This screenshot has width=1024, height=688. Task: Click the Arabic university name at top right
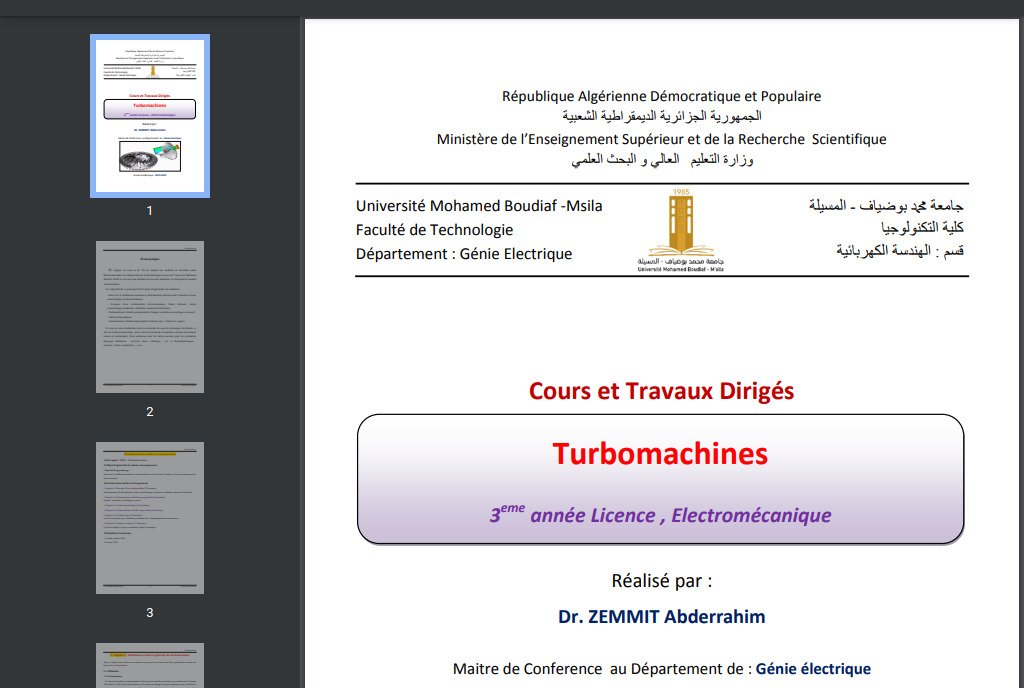(886, 206)
